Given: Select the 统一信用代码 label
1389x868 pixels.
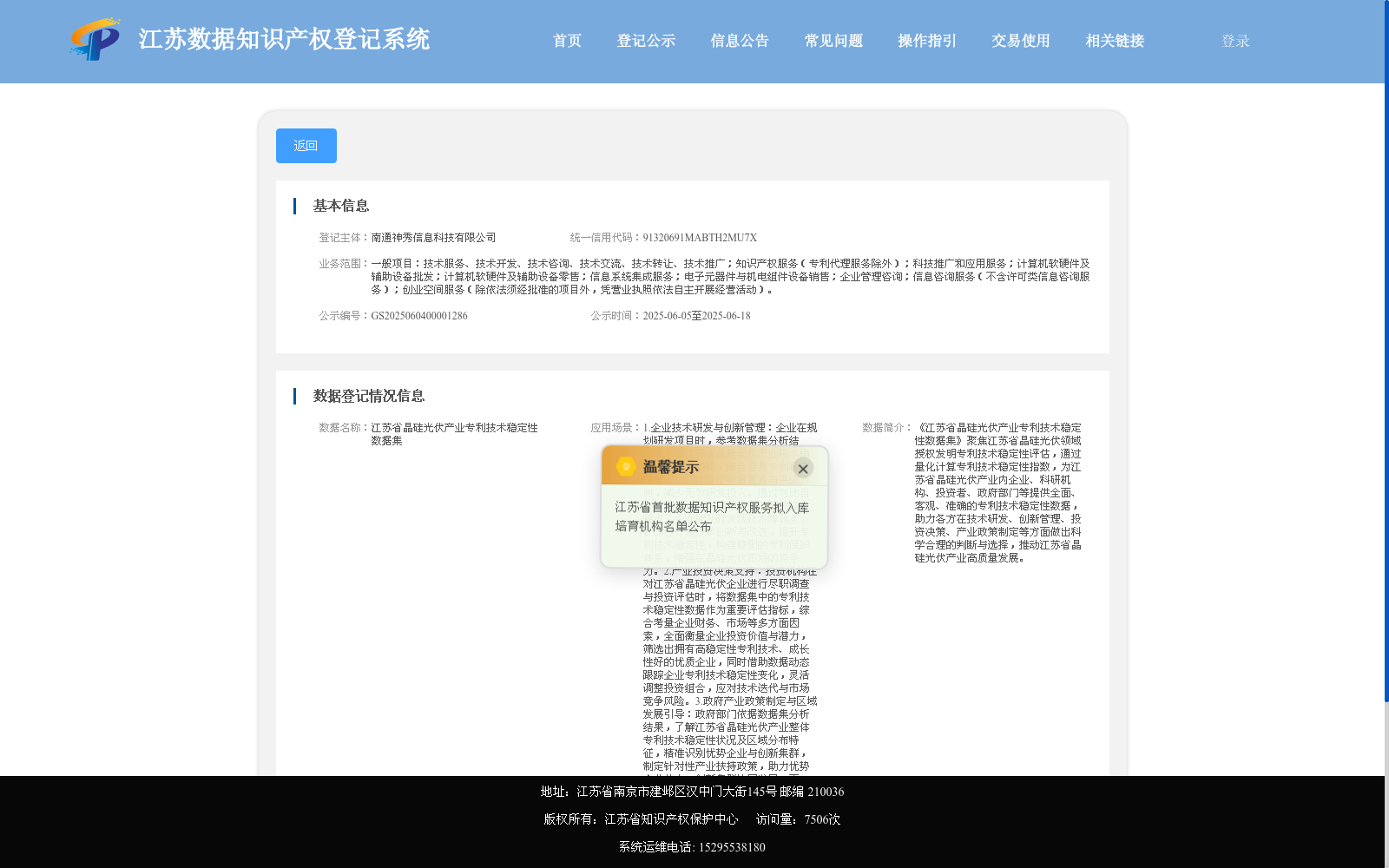Looking at the screenshot, I should [603, 238].
